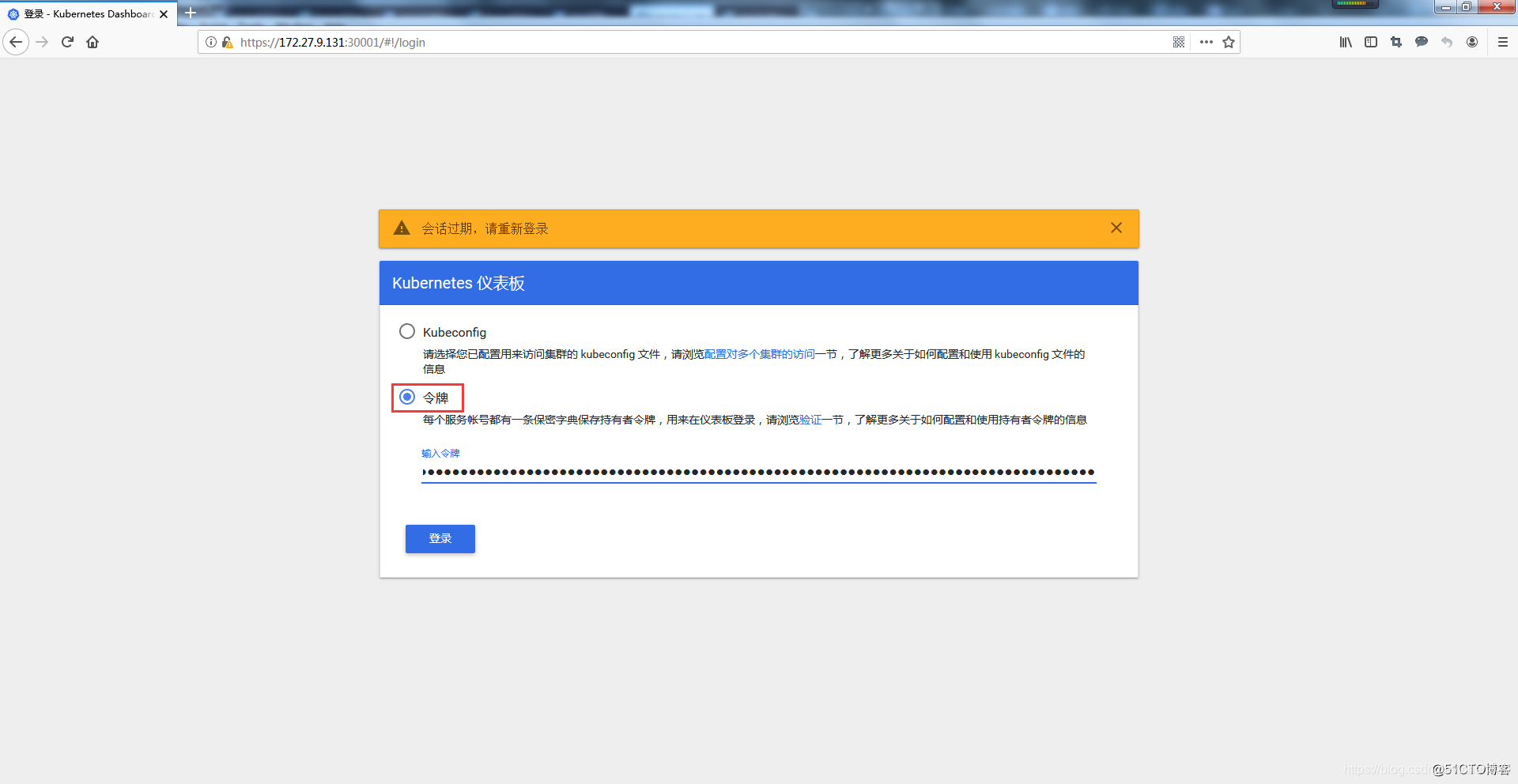Open the site information icon in the address bar

click(x=211, y=42)
